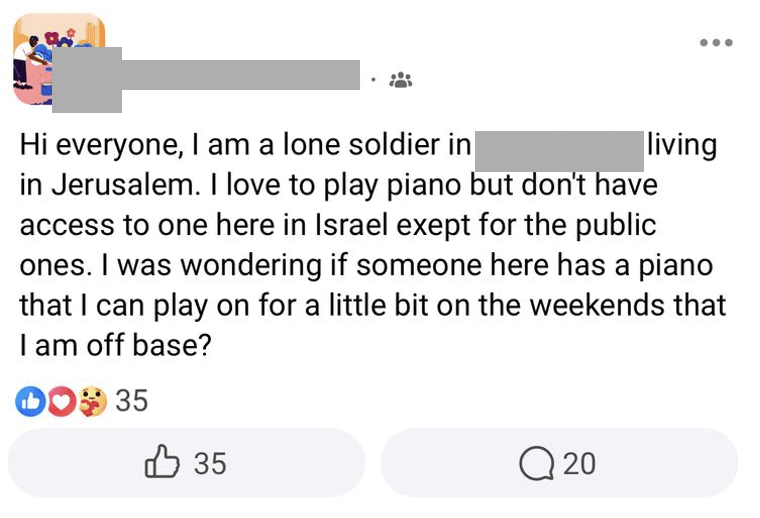
Task: Click the care hug reaction emoji
Action: [92, 402]
